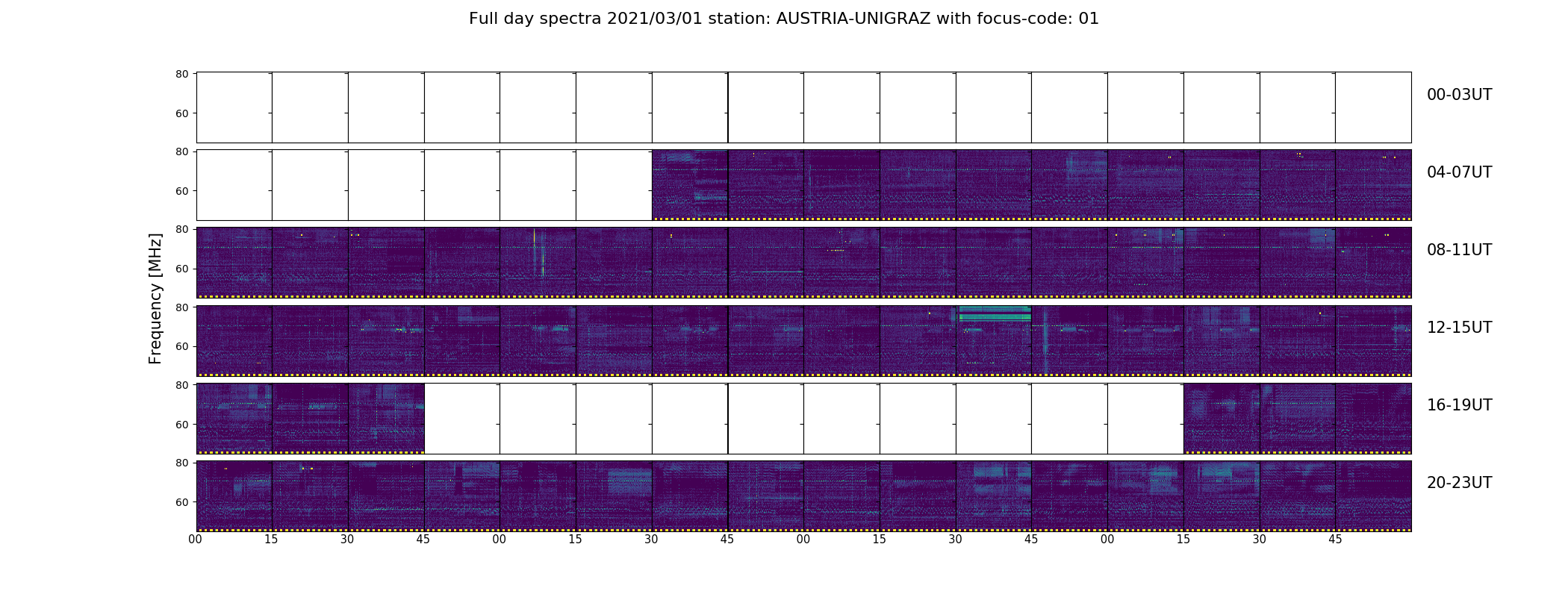This screenshot has height=597, width=1568.
Task: Open the 05:30 spectrogram panel in the 04-07UT row
Action: pos(689,185)
